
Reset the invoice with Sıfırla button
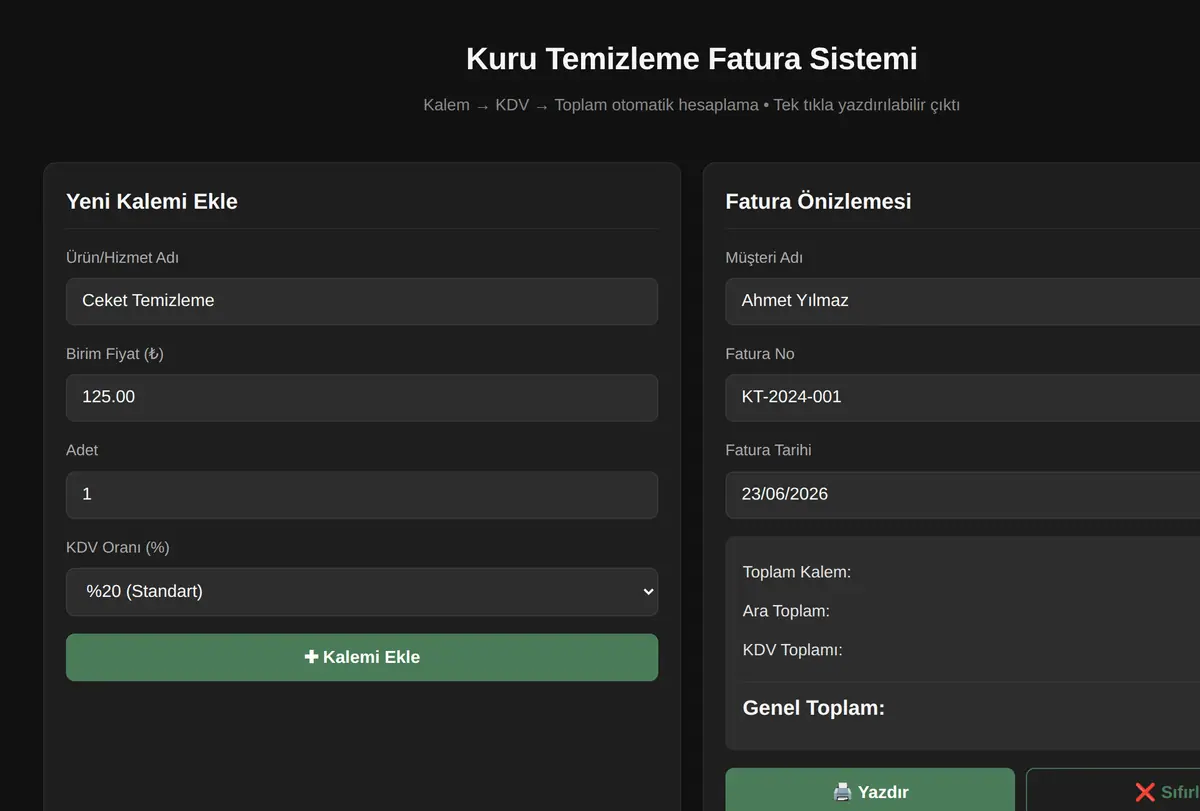[x=1113, y=791]
